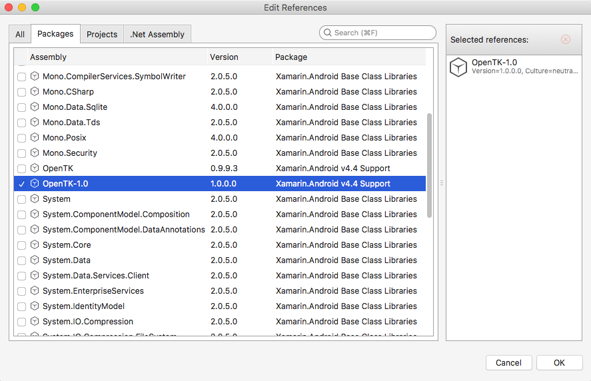Tick the System.IdentityModel checkbox
This screenshot has height=381, width=591.
(21, 306)
